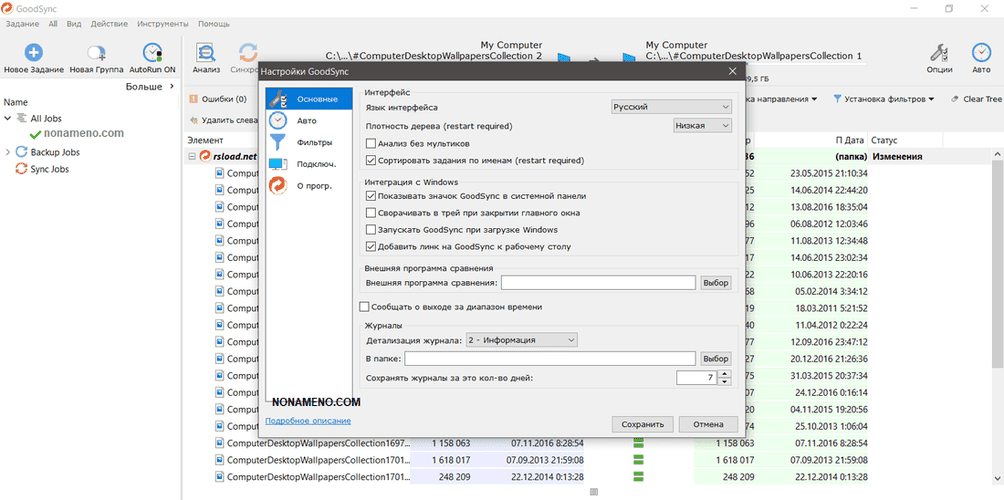Screen dimensions: 1004x500
Task: Uncheck Показывать значок GoodSync в системной панели
Action: click(x=371, y=196)
